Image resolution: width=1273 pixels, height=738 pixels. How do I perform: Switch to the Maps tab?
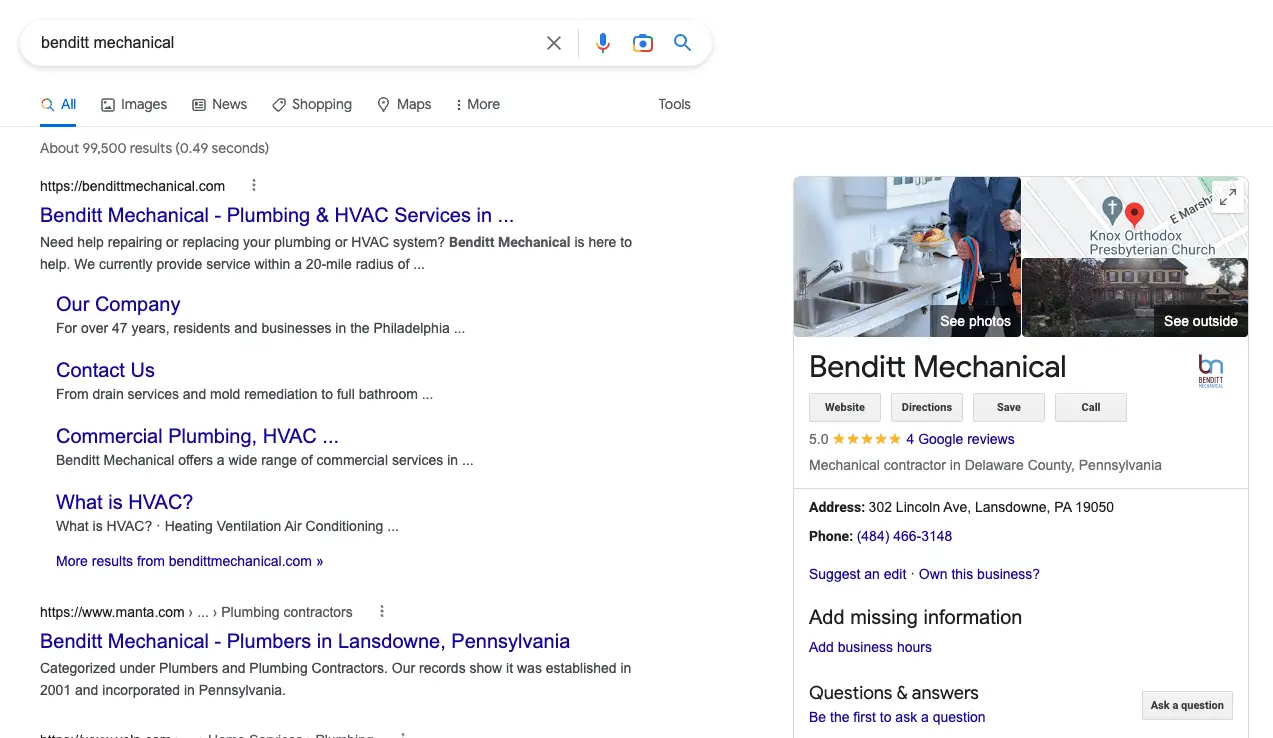(404, 104)
